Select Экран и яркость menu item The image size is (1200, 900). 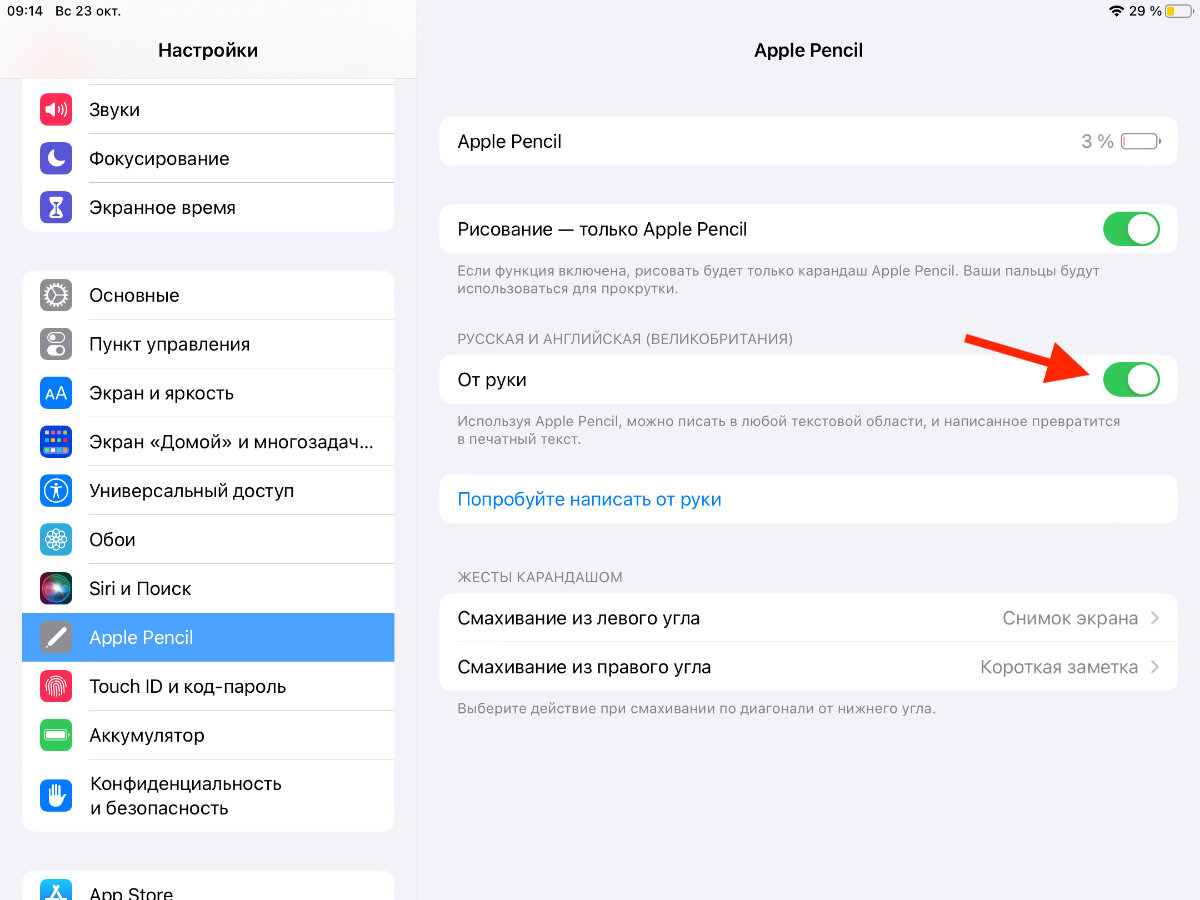[208, 393]
